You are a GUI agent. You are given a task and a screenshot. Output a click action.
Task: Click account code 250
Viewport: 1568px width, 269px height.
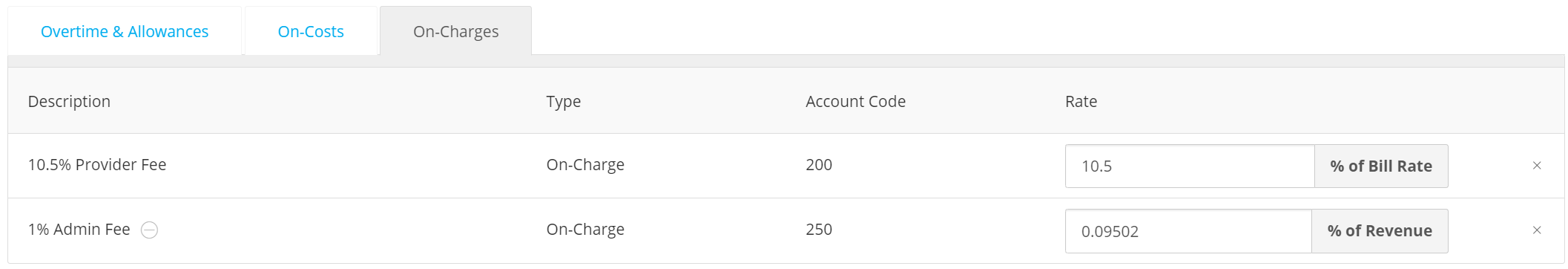[819, 229]
